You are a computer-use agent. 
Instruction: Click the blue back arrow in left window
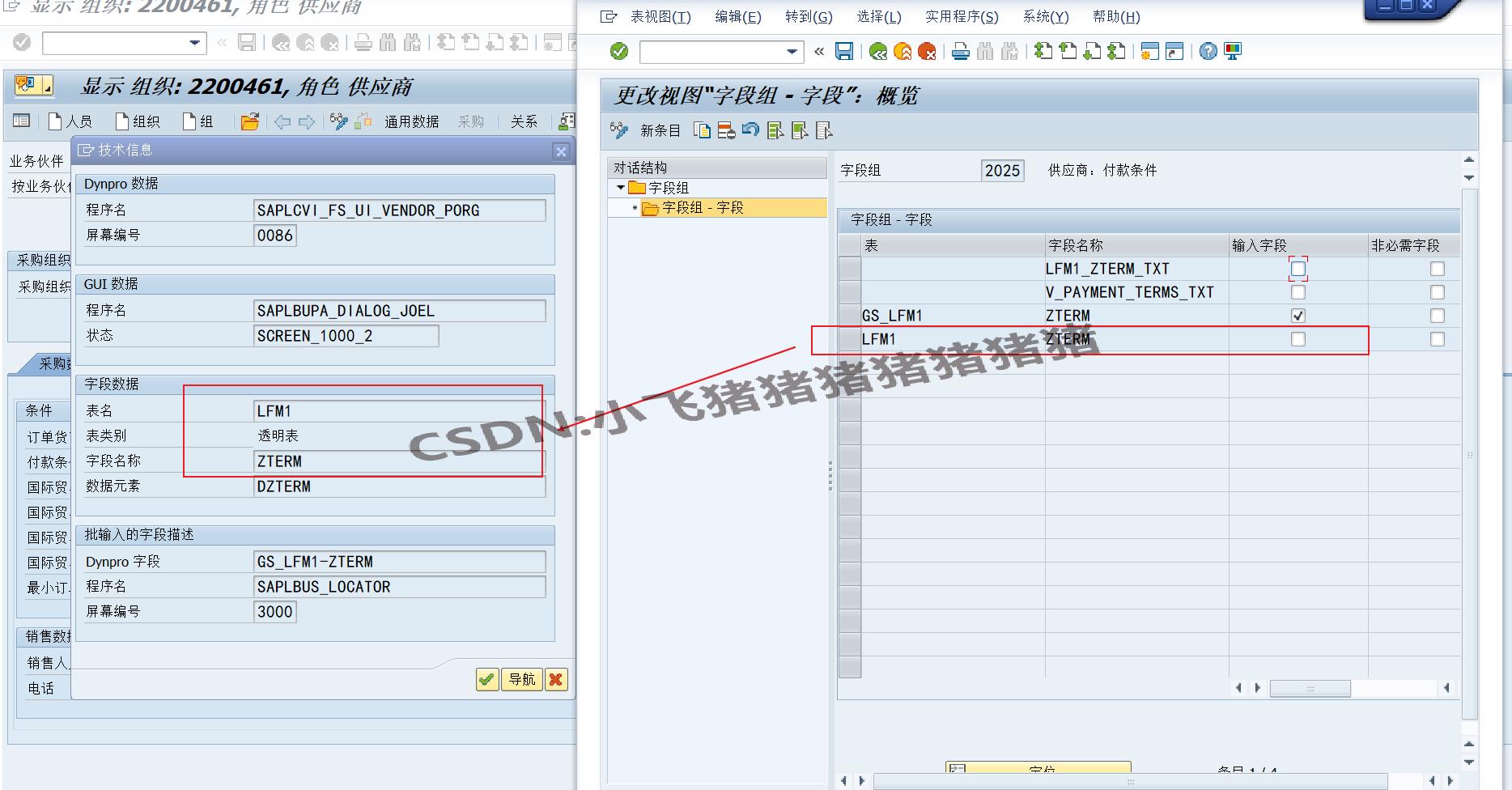click(282, 121)
